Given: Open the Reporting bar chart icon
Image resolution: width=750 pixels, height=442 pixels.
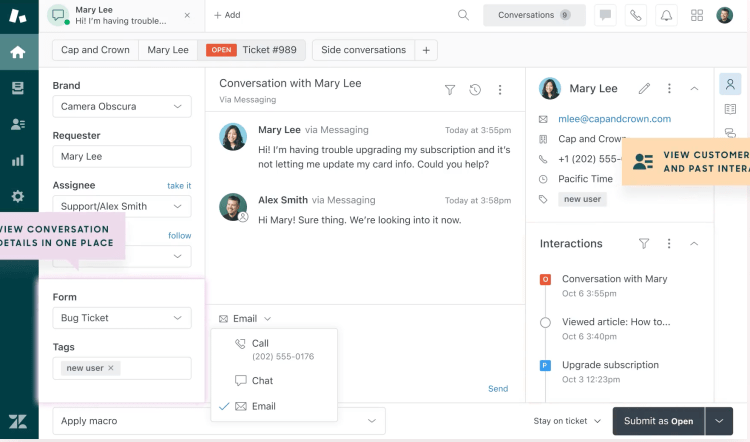Looking at the screenshot, I should (x=17, y=160).
